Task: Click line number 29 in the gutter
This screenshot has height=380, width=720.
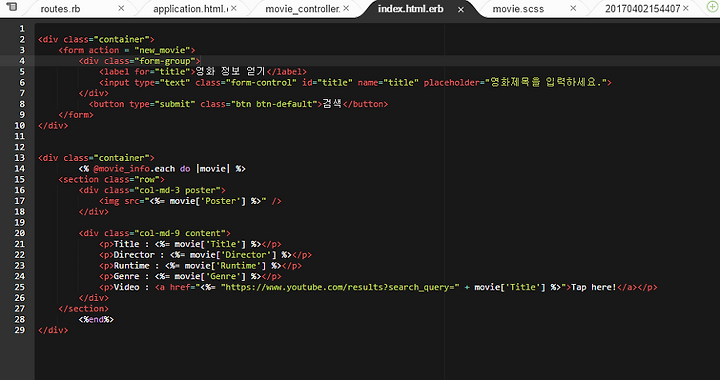Action: coord(20,330)
